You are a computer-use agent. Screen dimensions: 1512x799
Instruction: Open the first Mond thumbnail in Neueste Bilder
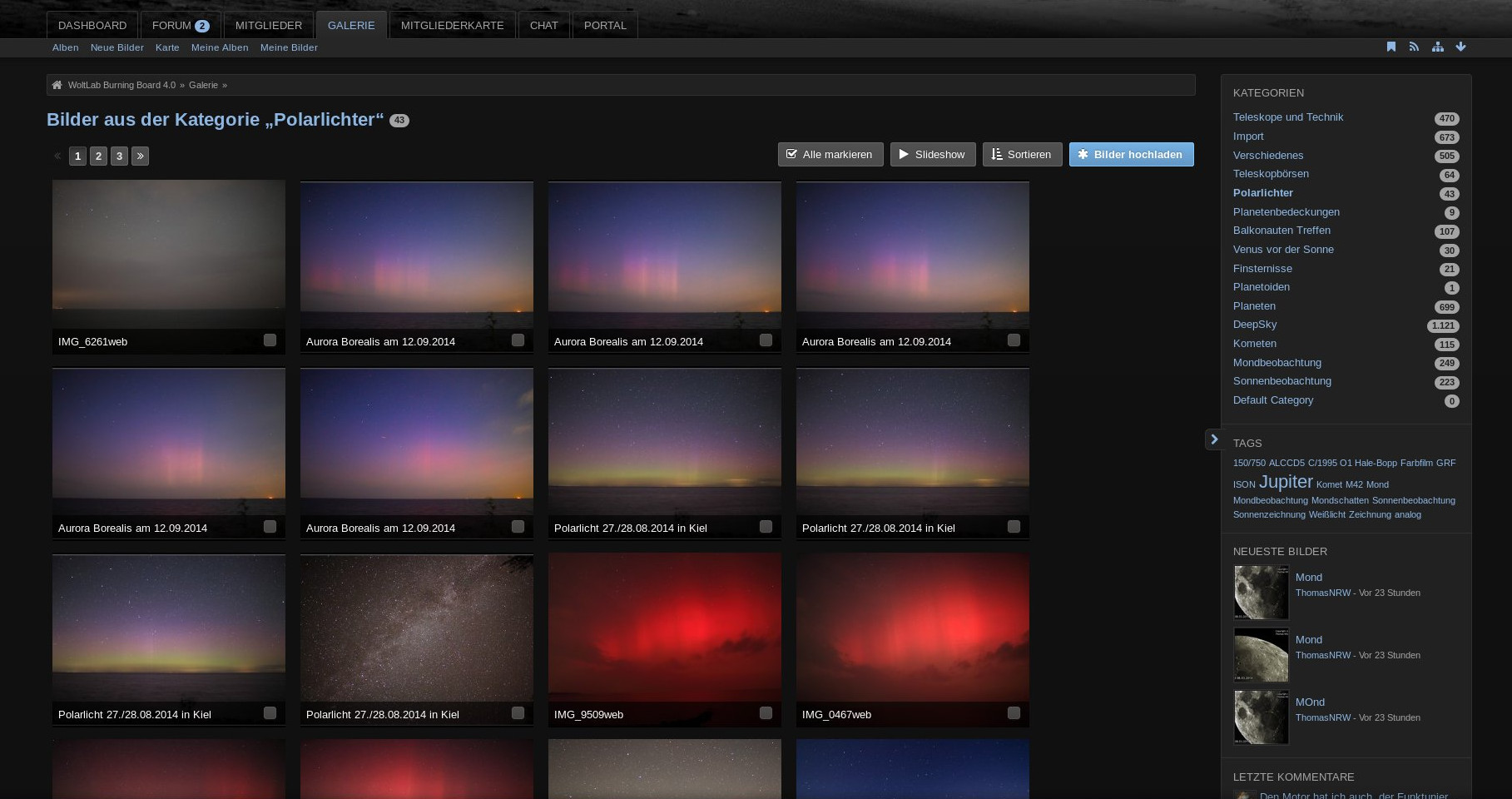(1261, 593)
